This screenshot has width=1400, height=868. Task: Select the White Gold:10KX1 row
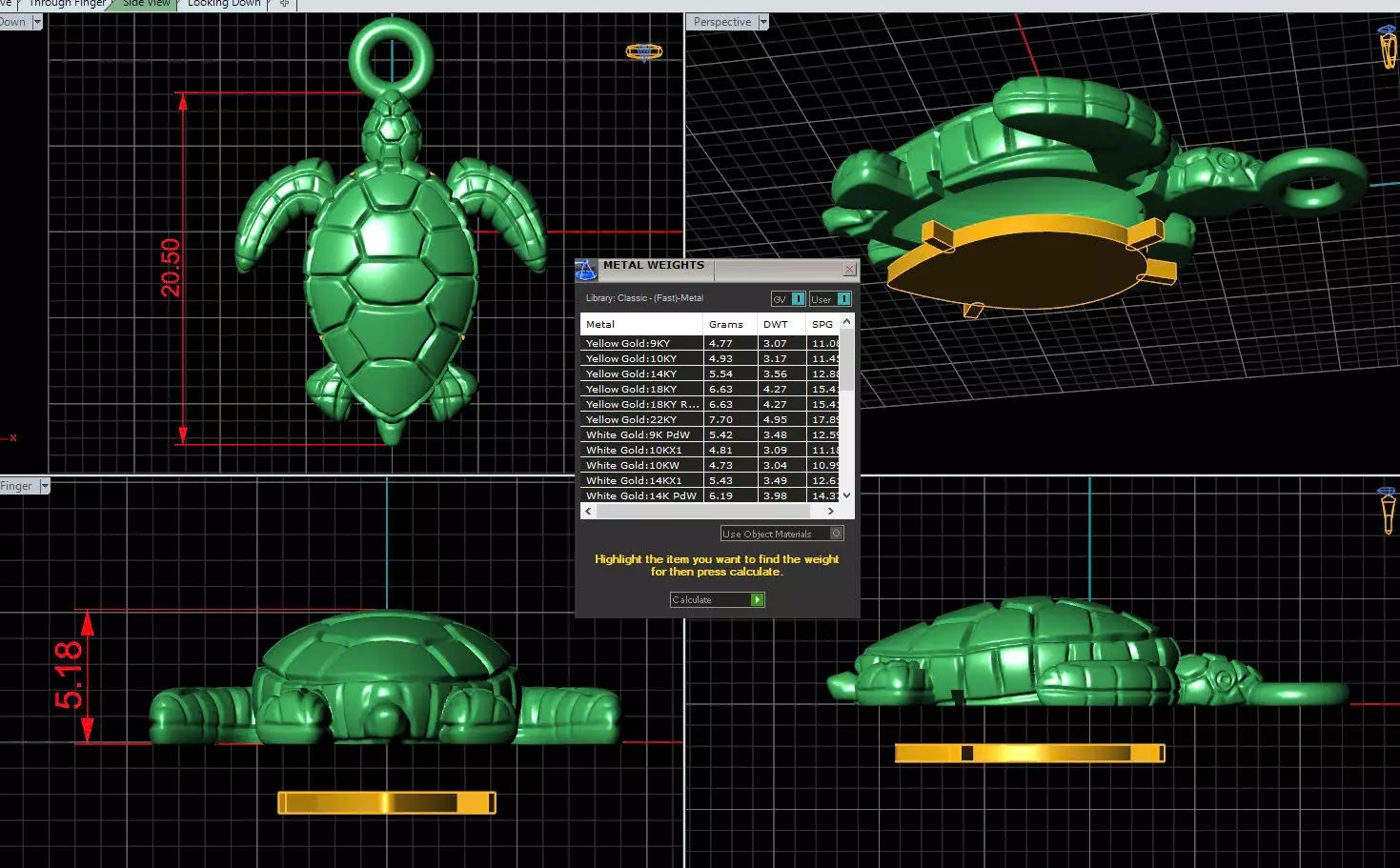[710, 450]
